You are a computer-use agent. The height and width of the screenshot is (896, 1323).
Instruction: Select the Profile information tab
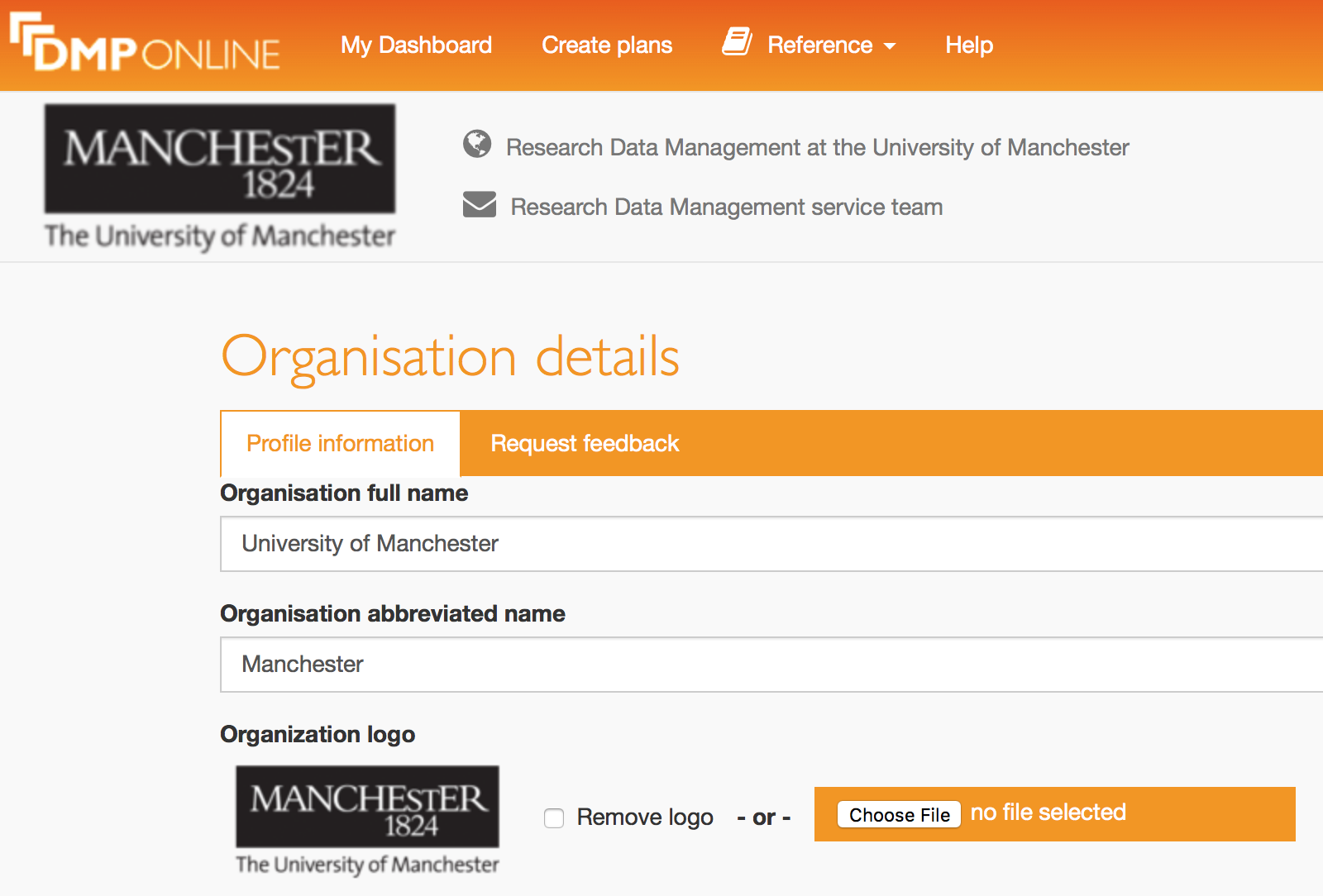click(340, 444)
